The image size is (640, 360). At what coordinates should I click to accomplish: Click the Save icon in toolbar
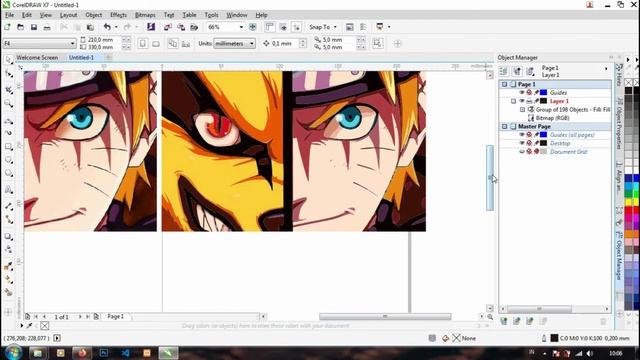pyautogui.click(x=34, y=27)
